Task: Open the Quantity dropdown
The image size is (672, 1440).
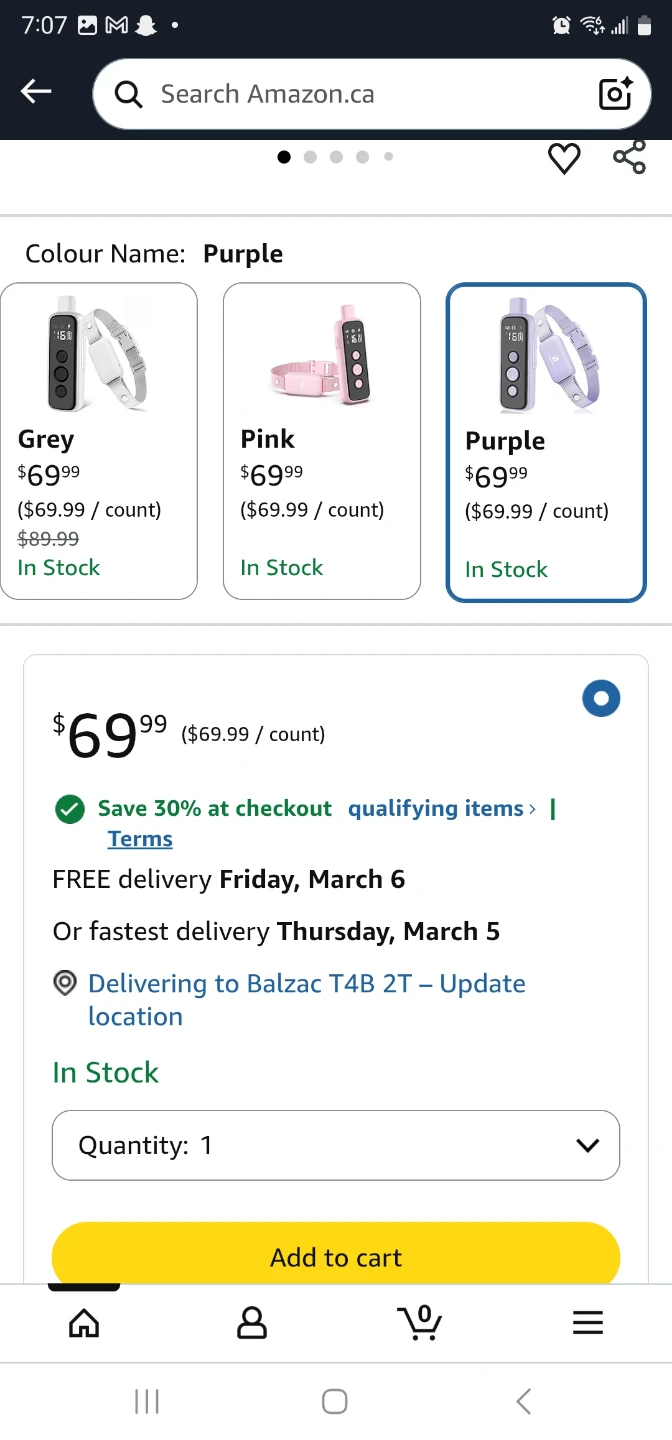Action: coord(336,1145)
